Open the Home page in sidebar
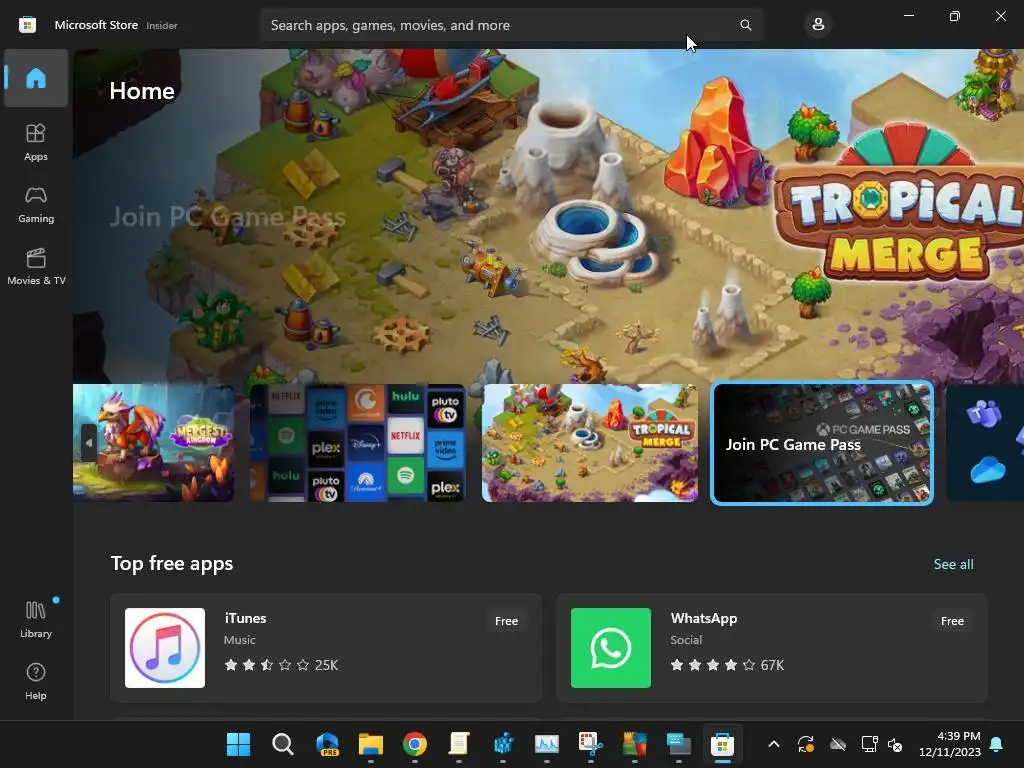The image size is (1024, 768). click(36, 78)
